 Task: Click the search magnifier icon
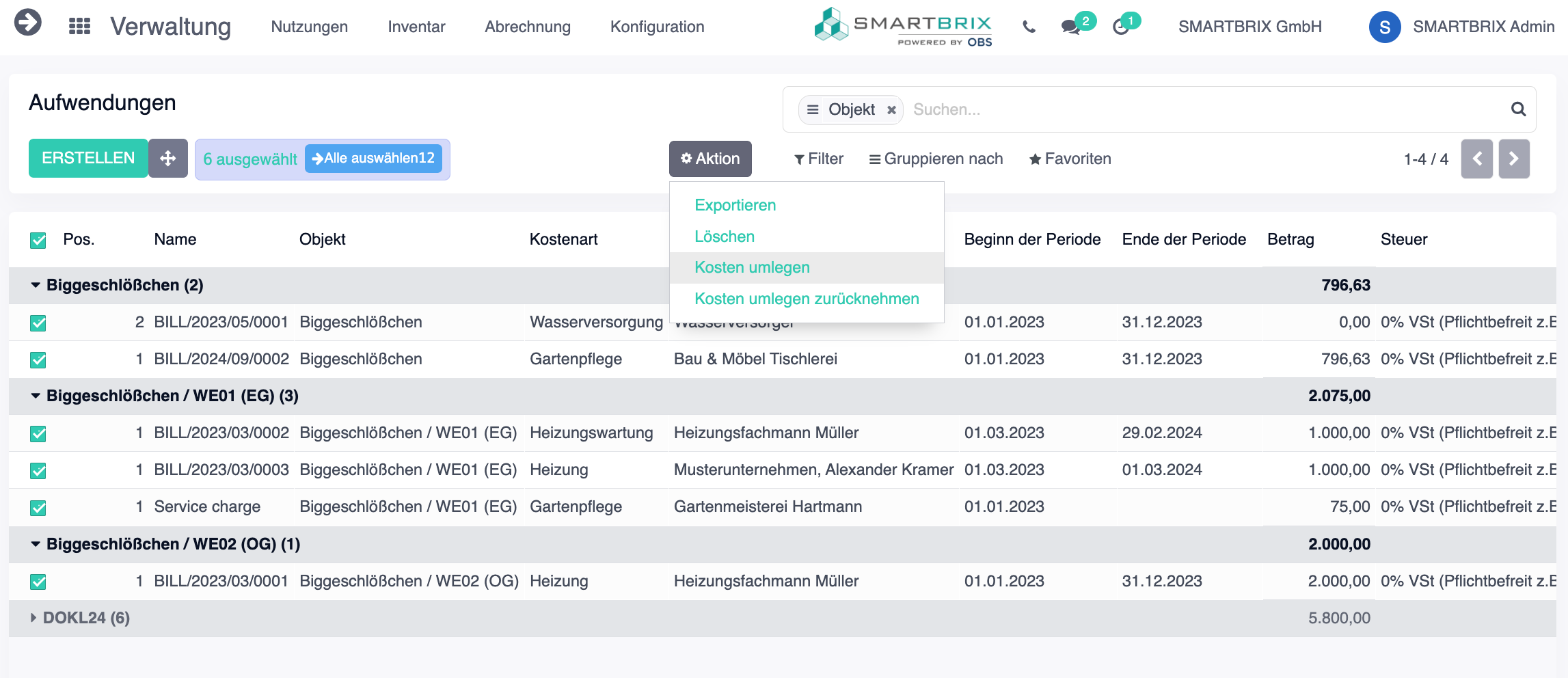(1518, 109)
